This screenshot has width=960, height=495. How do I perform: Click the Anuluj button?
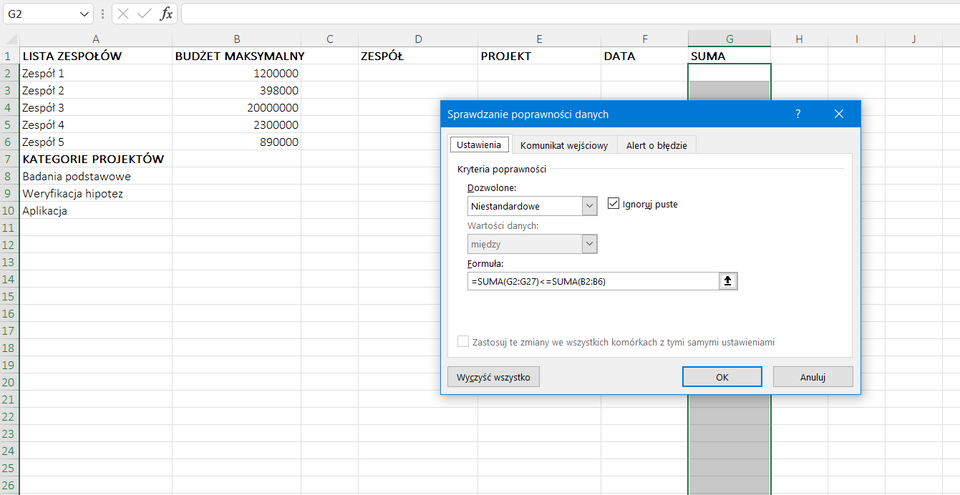tap(812, 377)
